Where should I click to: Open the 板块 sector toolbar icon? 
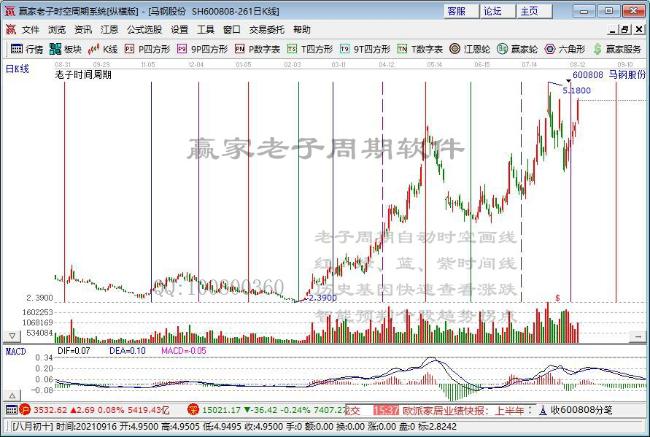[65, 49]
